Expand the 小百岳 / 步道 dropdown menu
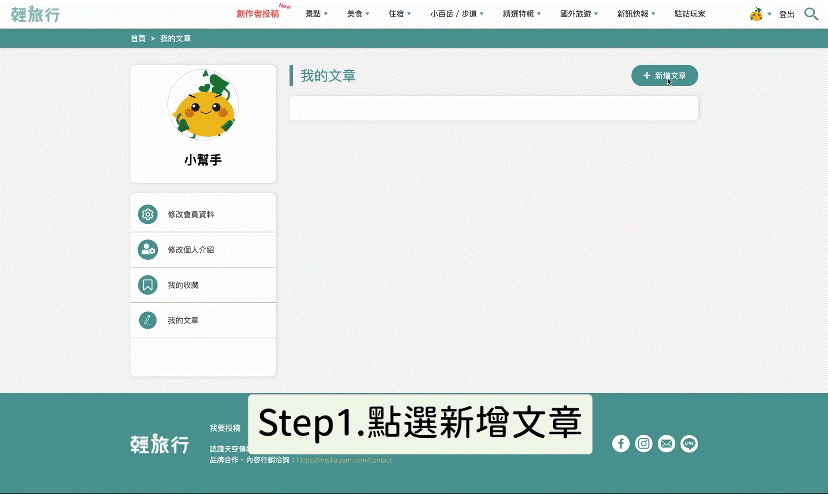The height and width of the screenshot is (494, 828). (457, 14)
